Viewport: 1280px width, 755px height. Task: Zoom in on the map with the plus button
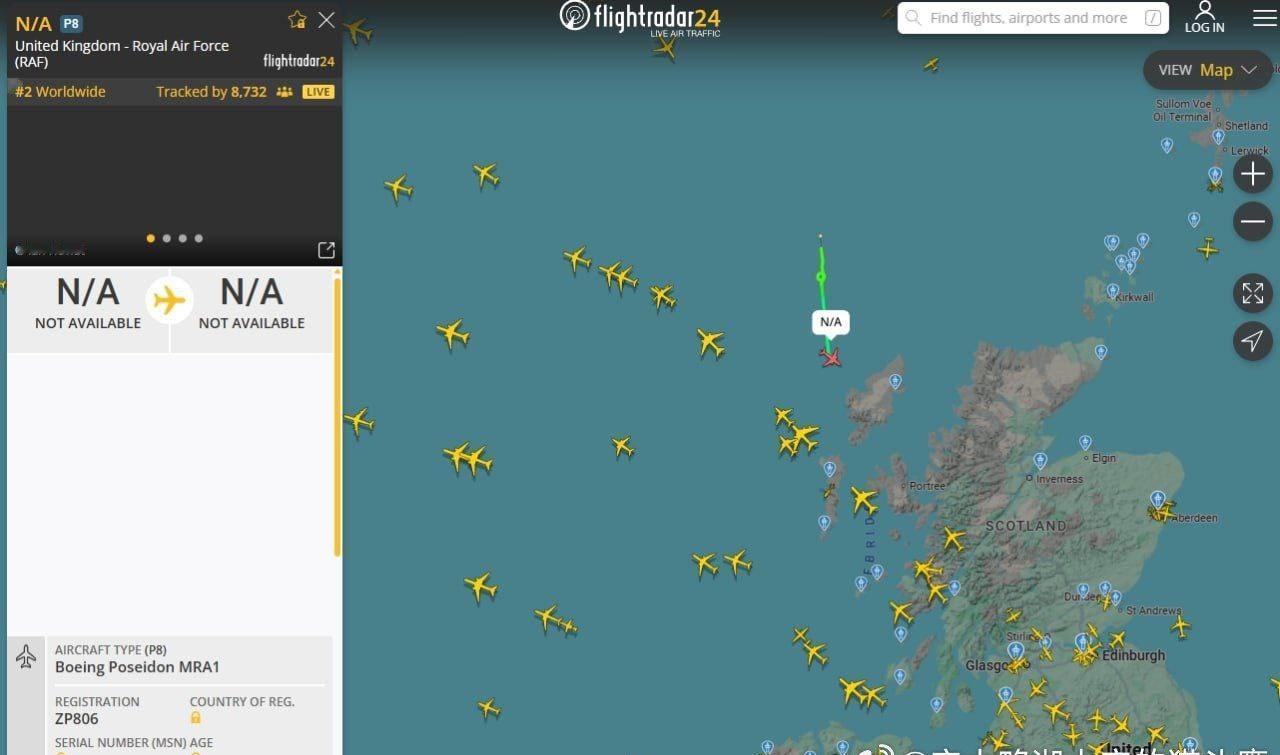(1252, 174)
